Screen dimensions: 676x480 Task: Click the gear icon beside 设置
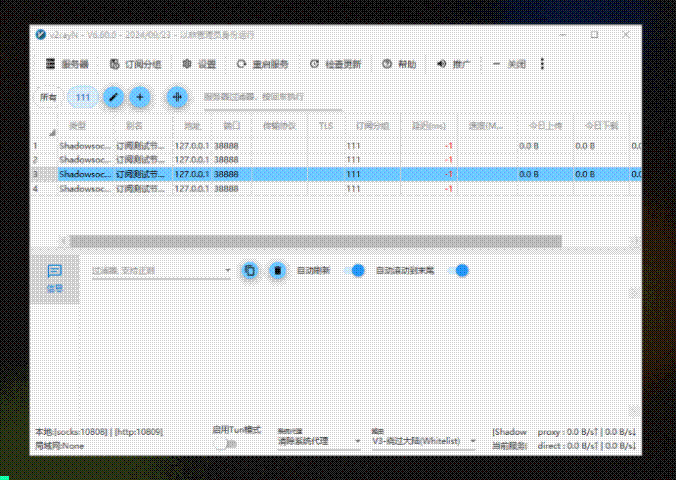(x=187, y=64)
